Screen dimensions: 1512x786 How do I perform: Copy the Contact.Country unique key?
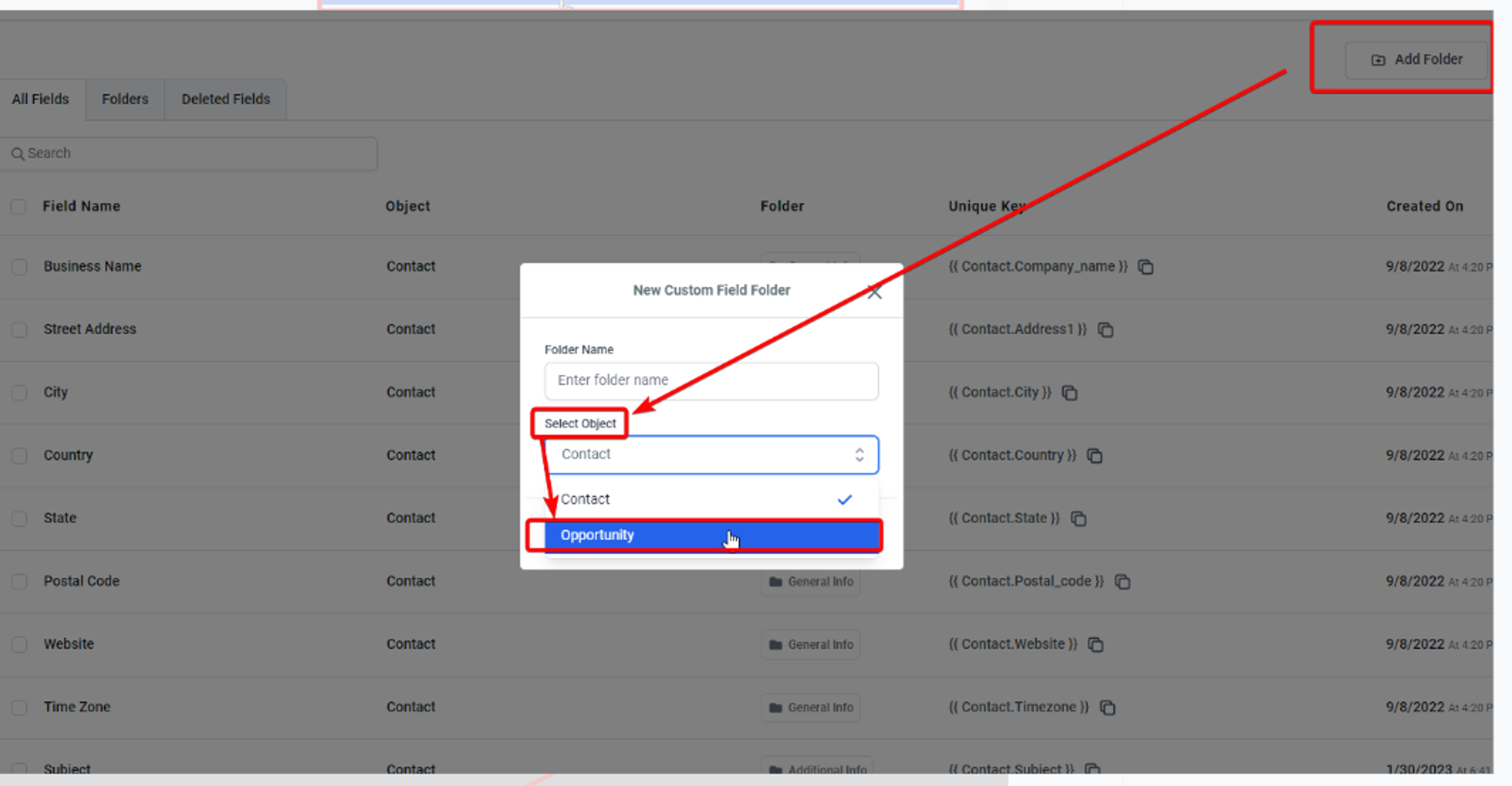pyautogui.click(x=1094, y=456)
